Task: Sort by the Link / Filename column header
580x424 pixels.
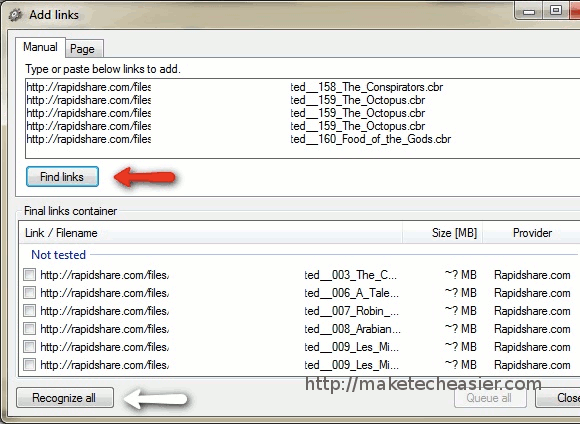Action: click(x=211, y=233)
